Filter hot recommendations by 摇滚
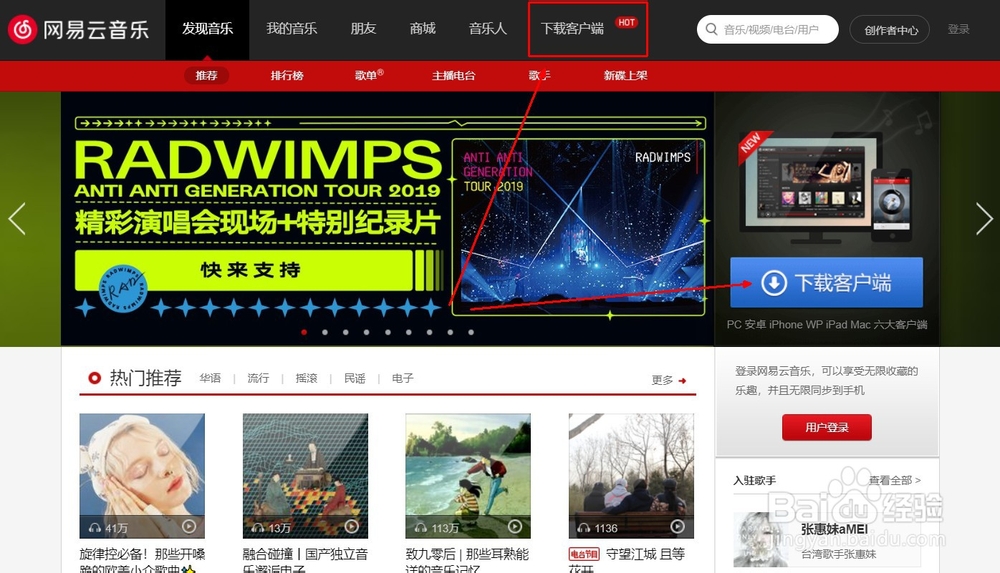 306,378
